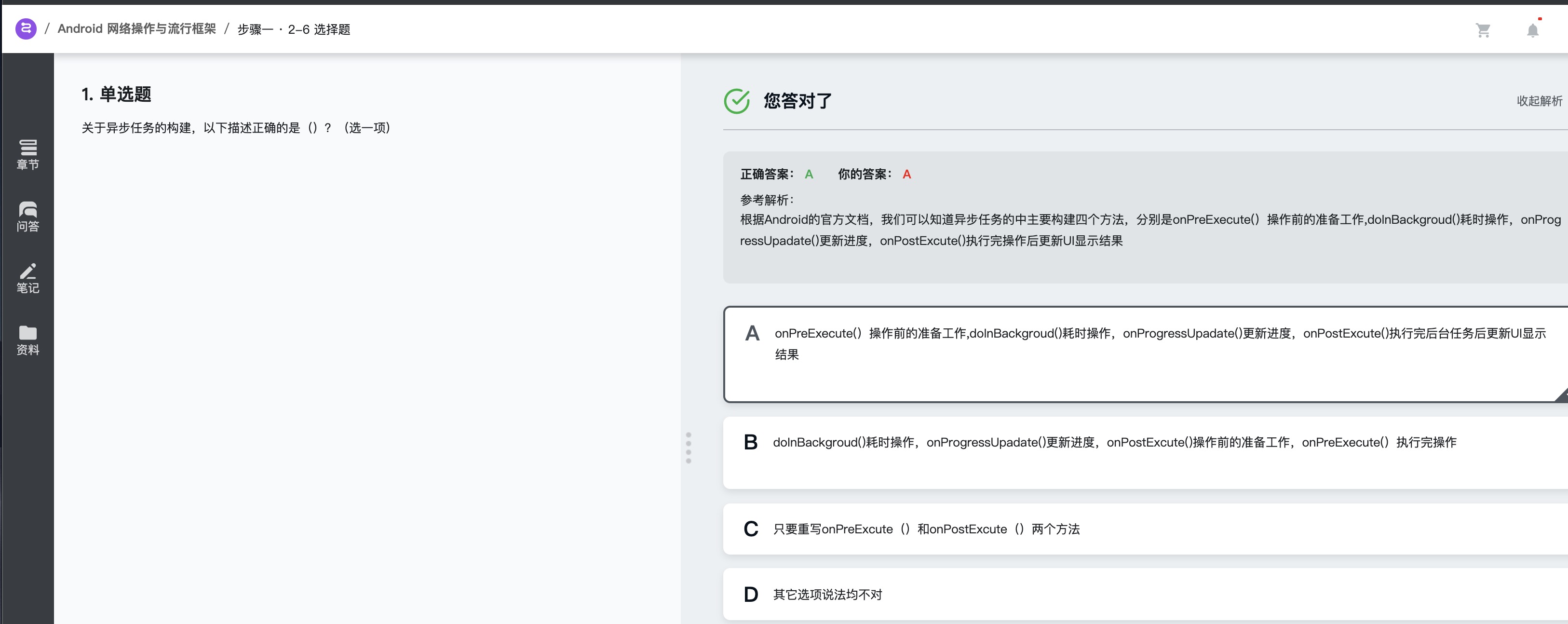Open 资料 materials folder in sidebar
Image resolution: width=1568 pixels, height=624 pixels.
27,340
